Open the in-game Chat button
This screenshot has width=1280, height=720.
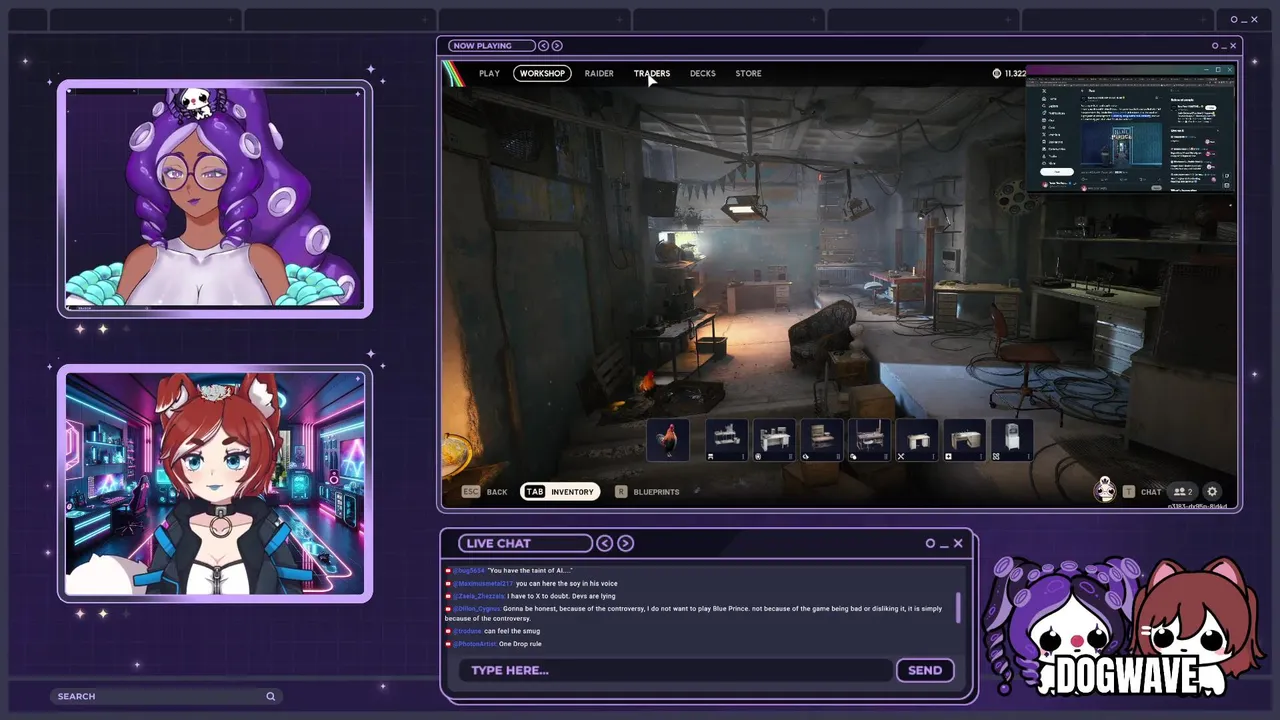click(x=1142, y=491)
